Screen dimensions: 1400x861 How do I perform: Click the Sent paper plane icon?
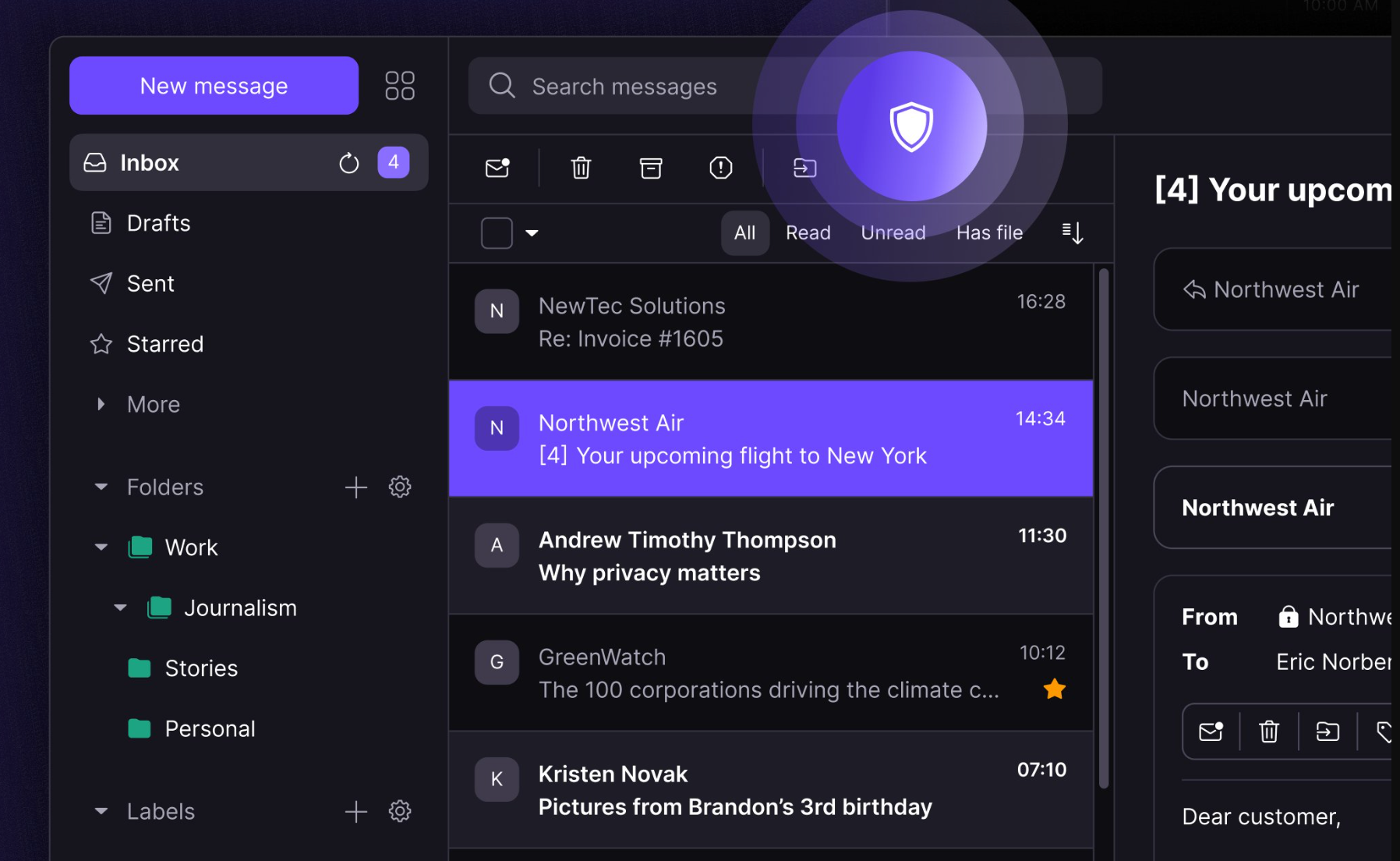click(101, 283)
